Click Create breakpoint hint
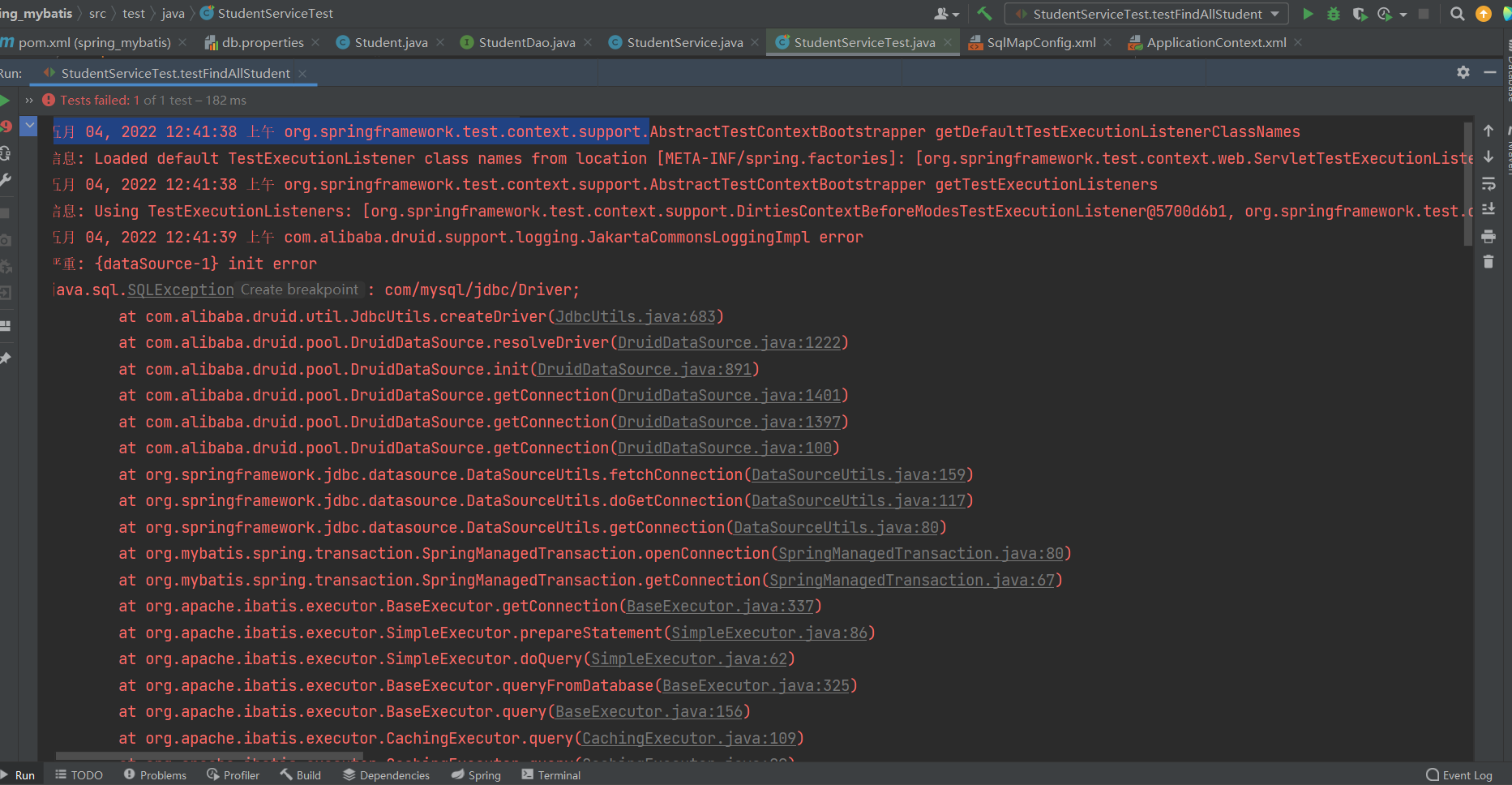 pos(299,290)
